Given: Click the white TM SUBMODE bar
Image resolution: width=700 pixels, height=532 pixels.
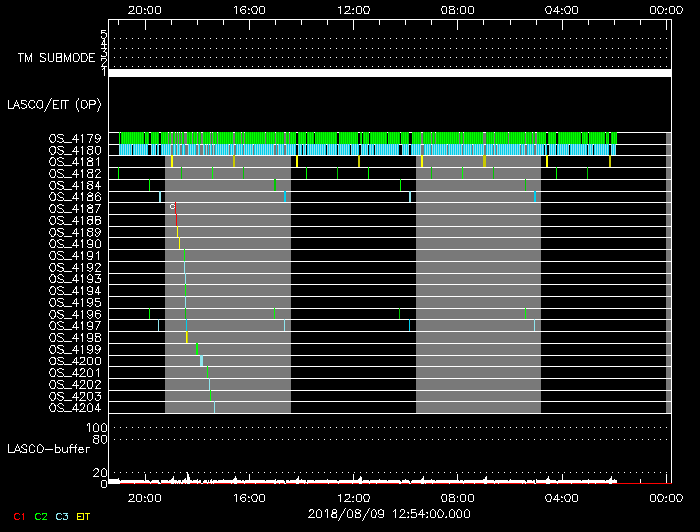Looking at the screenshot, I should tap(388, 73).
